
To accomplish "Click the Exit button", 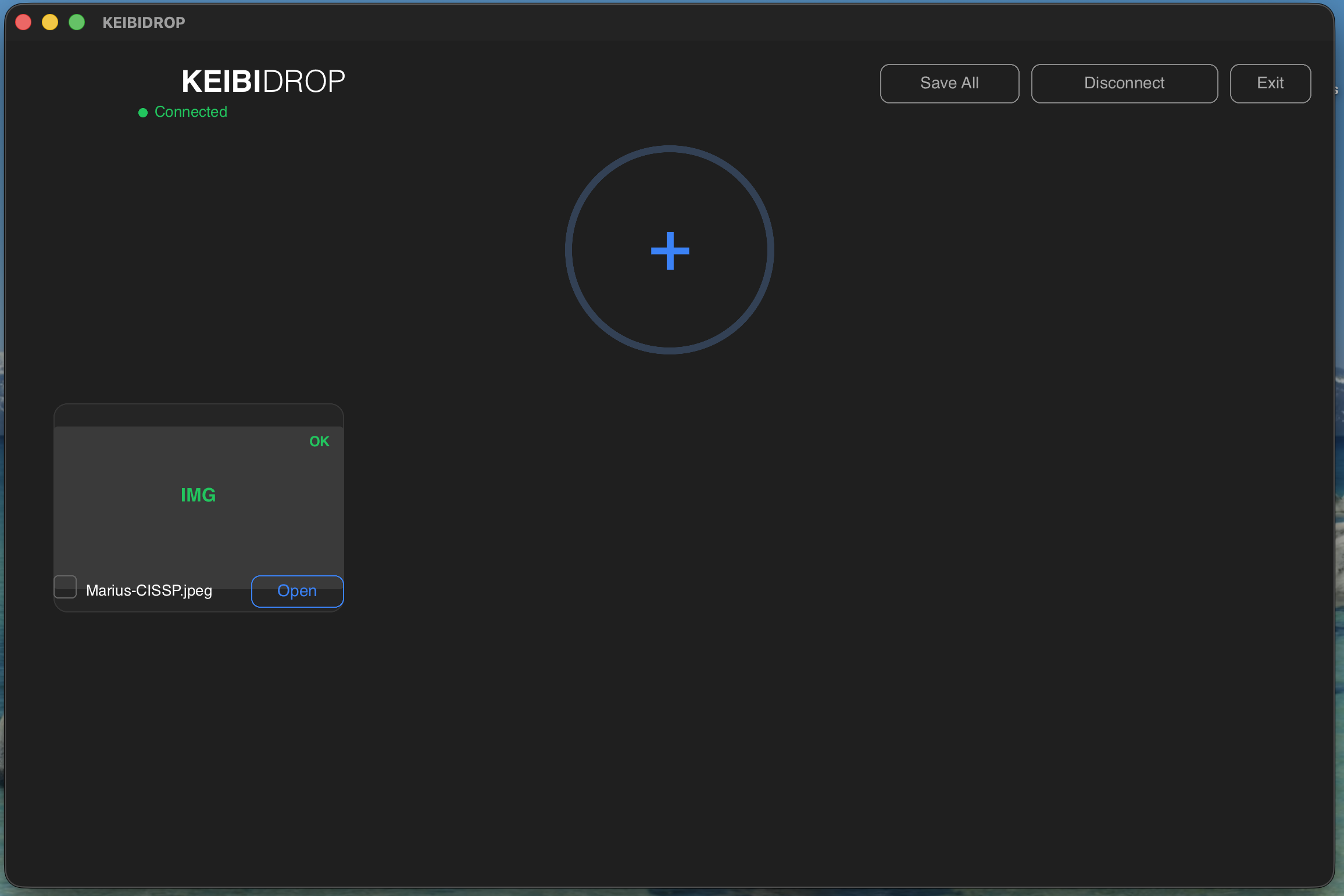I will point(1270,83).
